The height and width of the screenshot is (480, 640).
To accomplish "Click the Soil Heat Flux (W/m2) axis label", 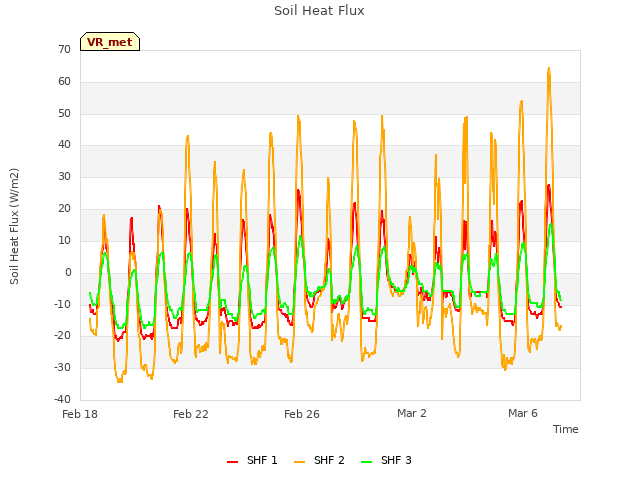I will [x=14, y=226].
